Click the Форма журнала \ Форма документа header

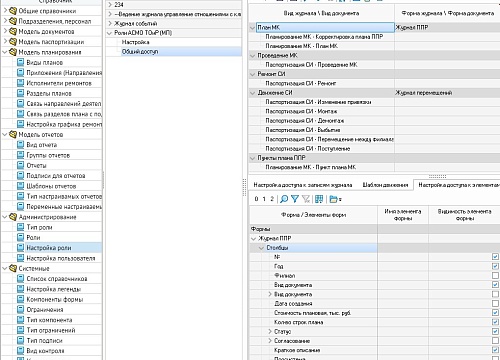click(447, 13)
